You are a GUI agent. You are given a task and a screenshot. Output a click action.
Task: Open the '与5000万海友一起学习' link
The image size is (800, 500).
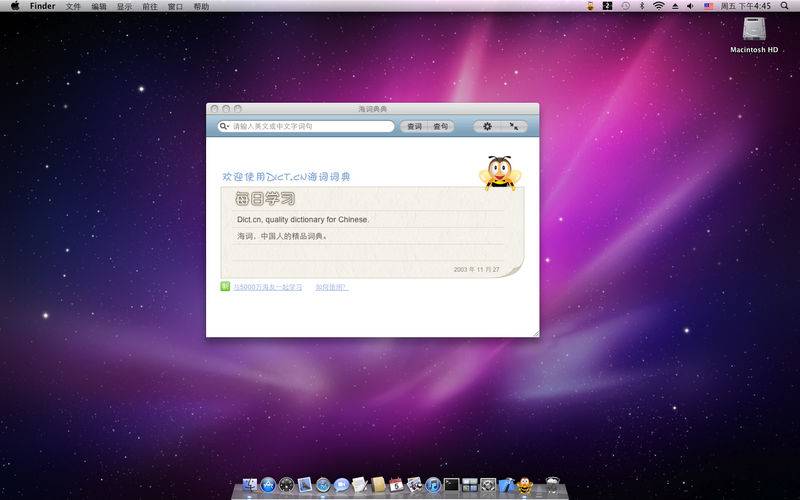(x=268, y=287)
